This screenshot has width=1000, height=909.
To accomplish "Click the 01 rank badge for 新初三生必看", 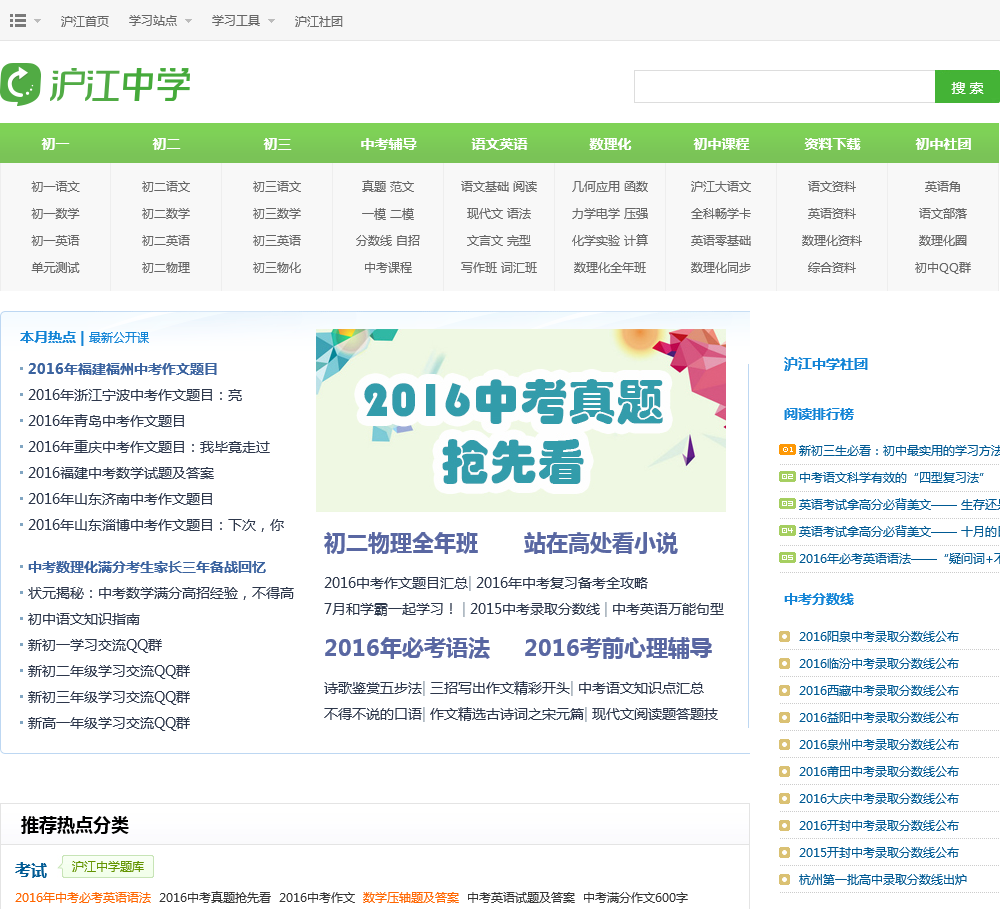I will click(787, 450).
